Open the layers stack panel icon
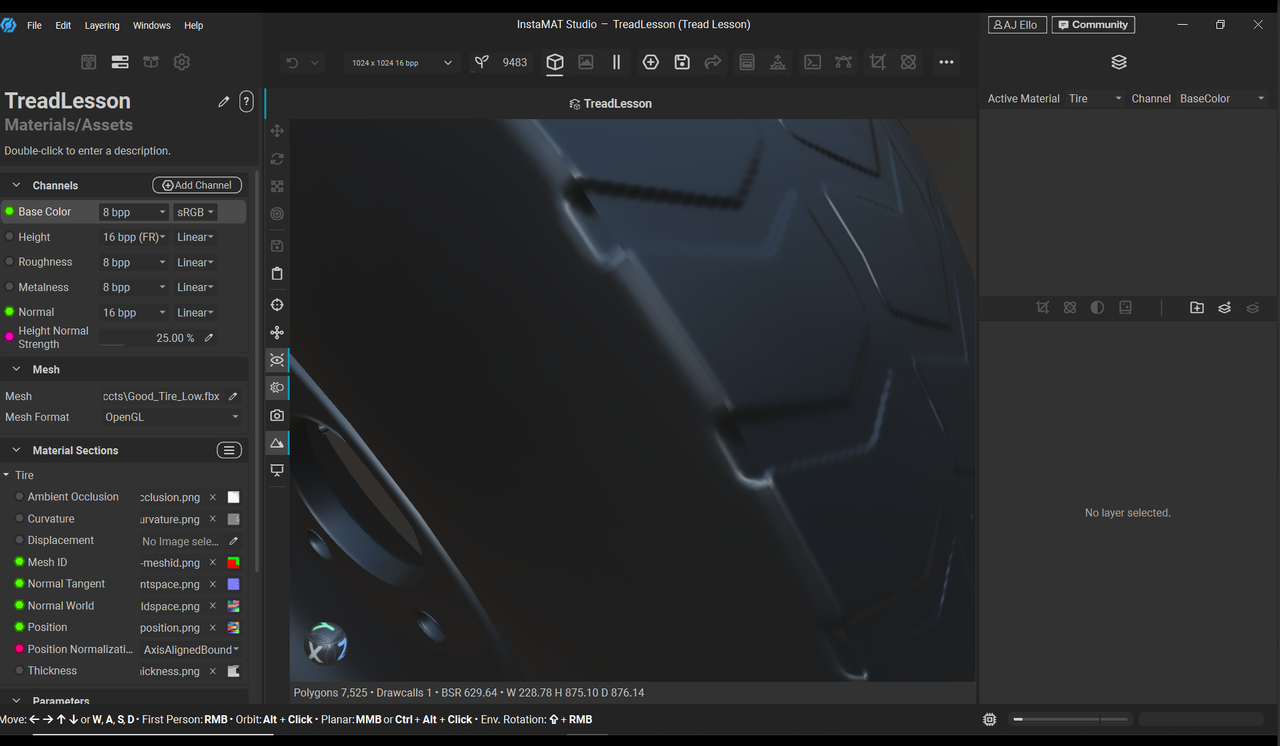This screenshot has width=1280, height=746. 1119,62
